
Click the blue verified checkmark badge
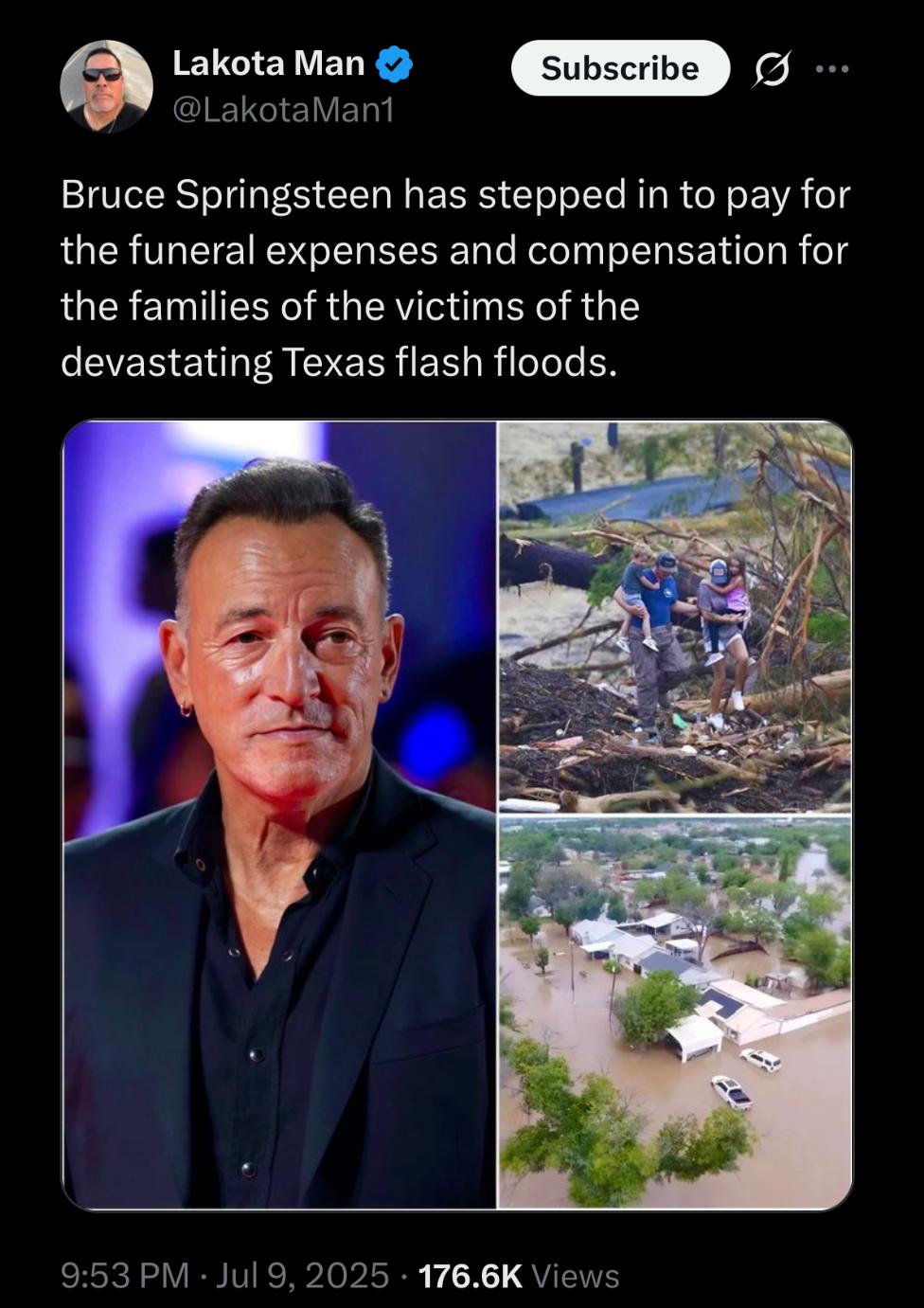(394, 64)
